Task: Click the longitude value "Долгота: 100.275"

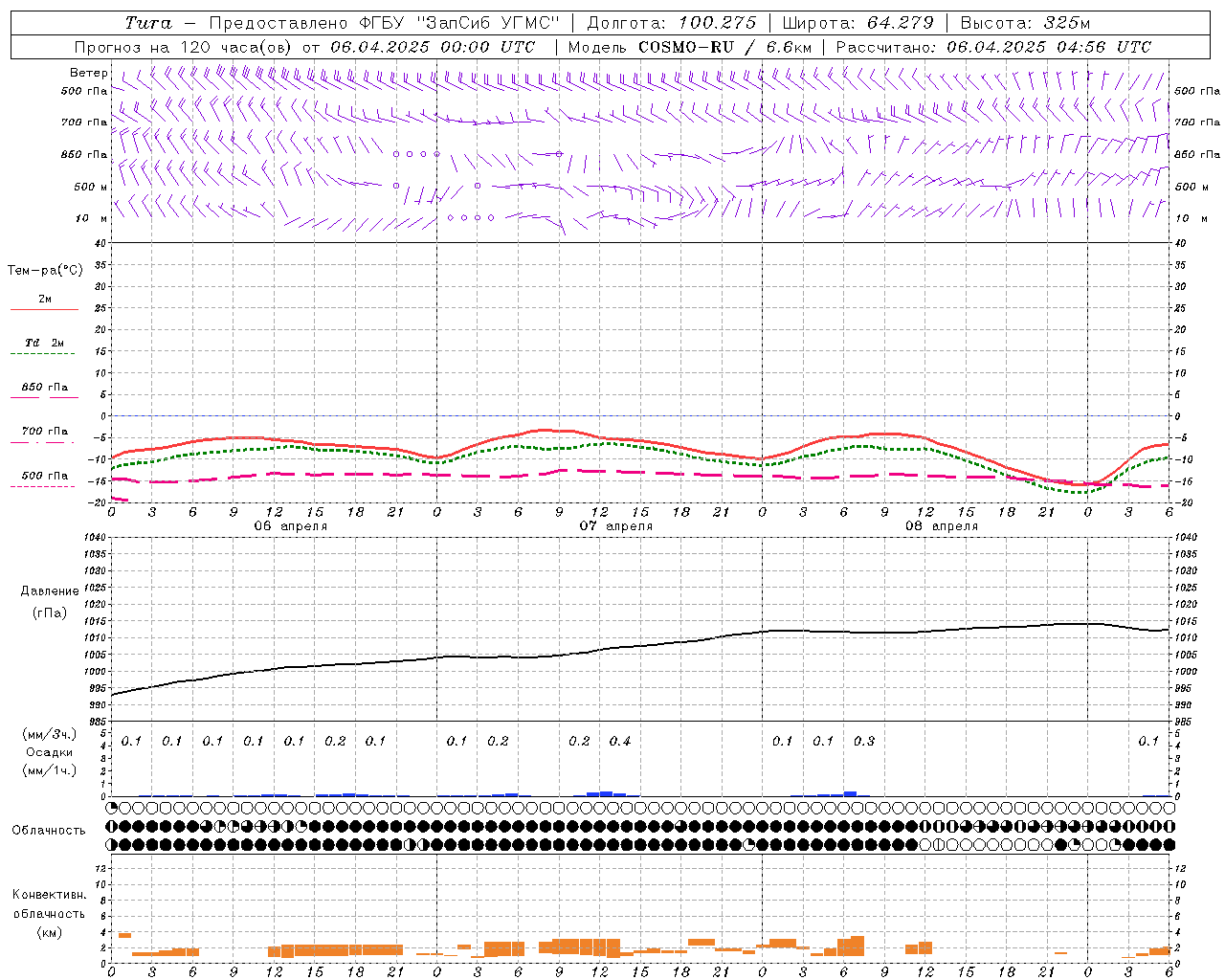Action: pos(671,23)
